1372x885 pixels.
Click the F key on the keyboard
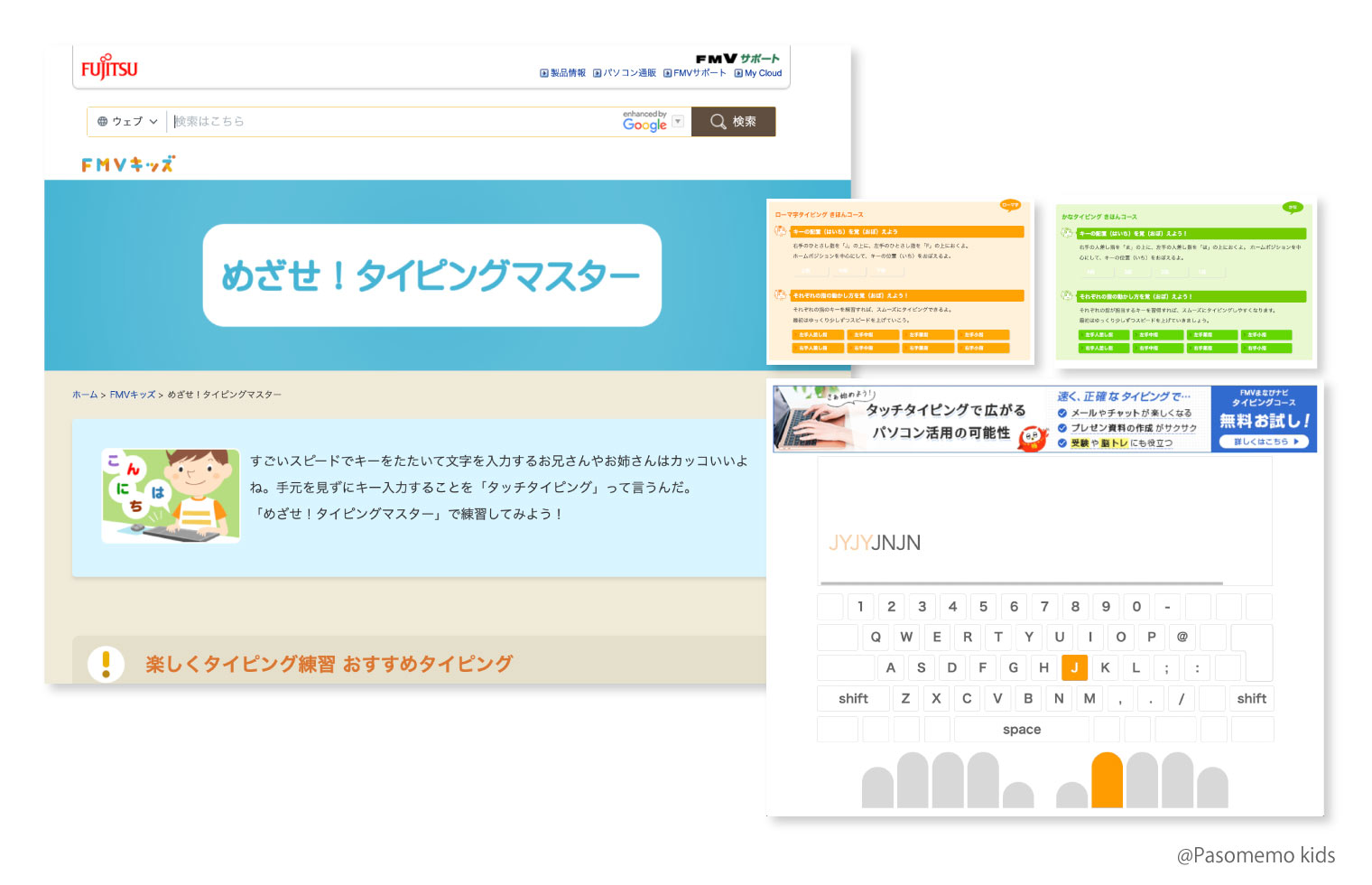pyautogui.click(x=983, y=667)
